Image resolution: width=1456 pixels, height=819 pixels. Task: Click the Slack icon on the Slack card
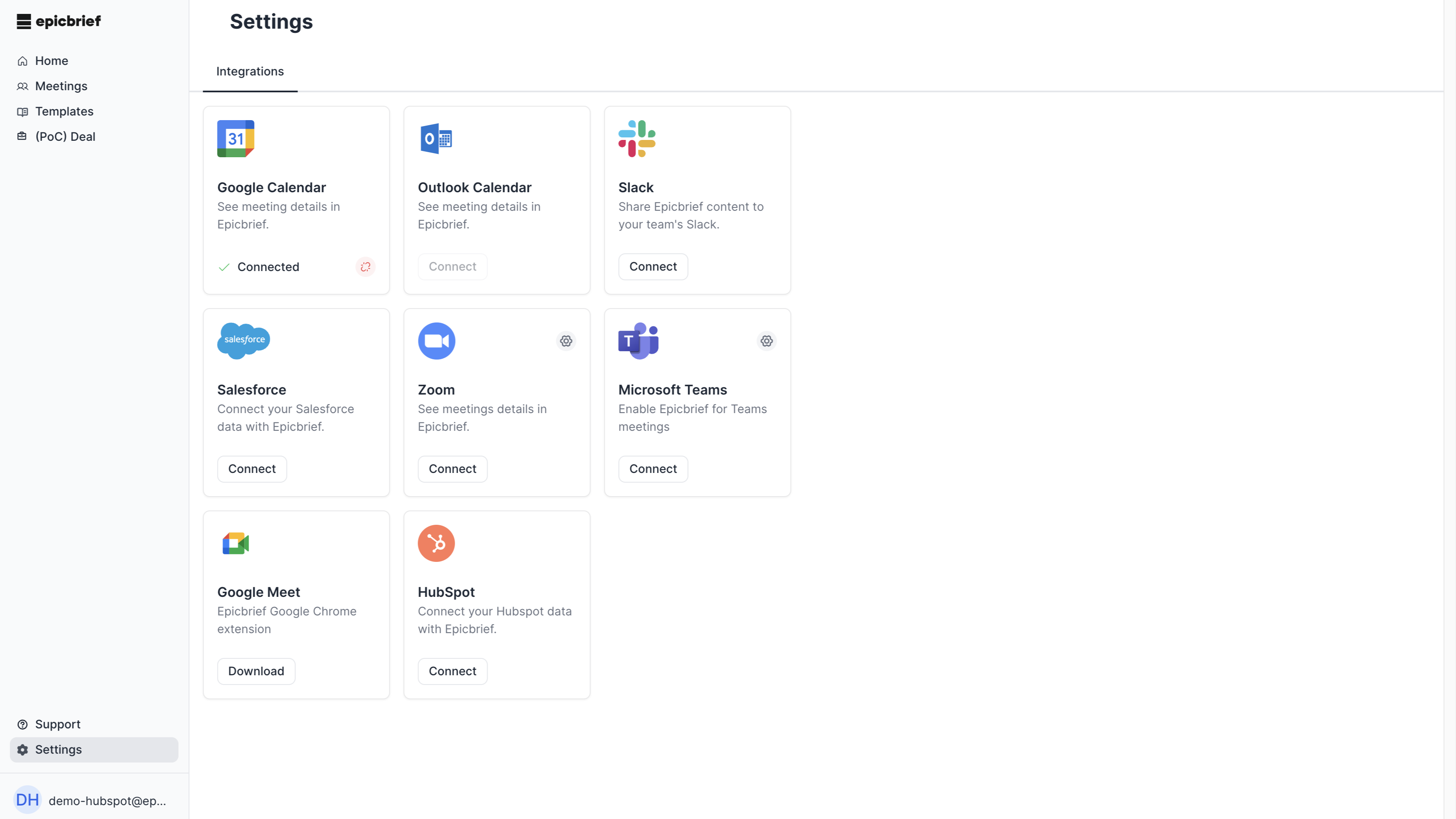pos(637,139)
